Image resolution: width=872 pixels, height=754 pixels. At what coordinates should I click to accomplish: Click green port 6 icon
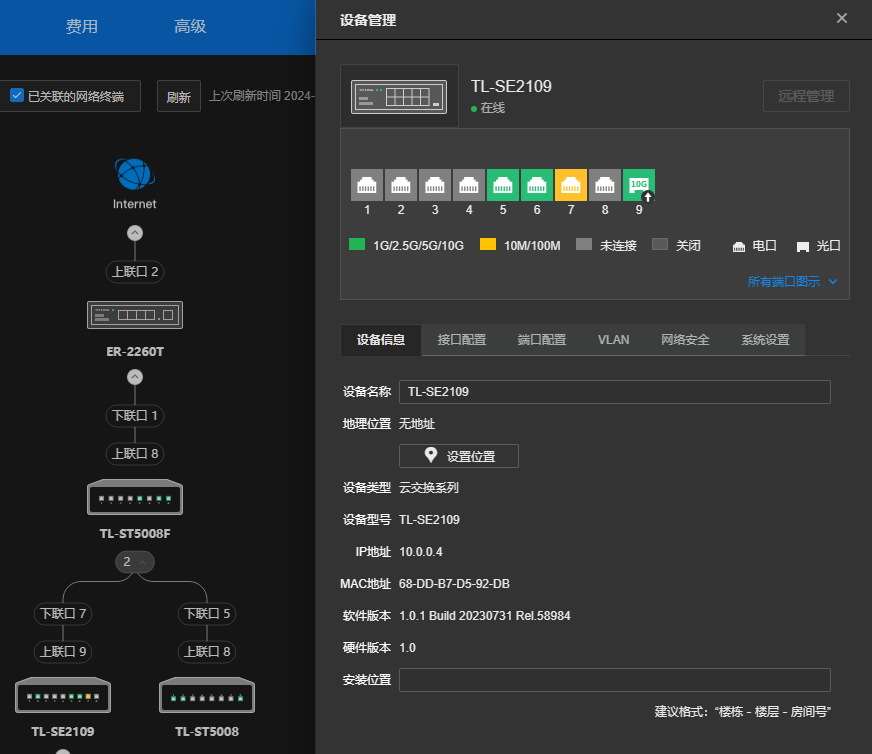[x=537, y=185]
